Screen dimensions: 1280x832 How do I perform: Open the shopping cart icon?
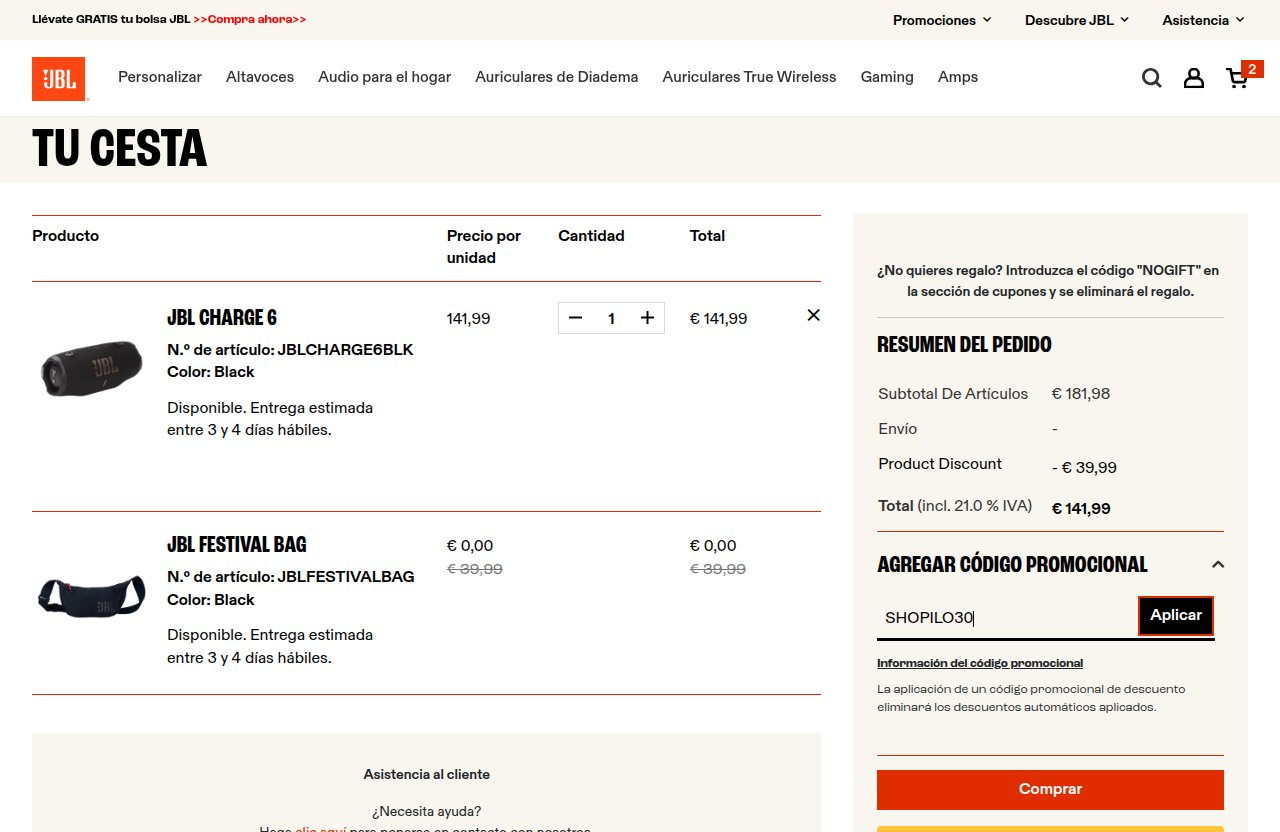[x=1237, y=78]
